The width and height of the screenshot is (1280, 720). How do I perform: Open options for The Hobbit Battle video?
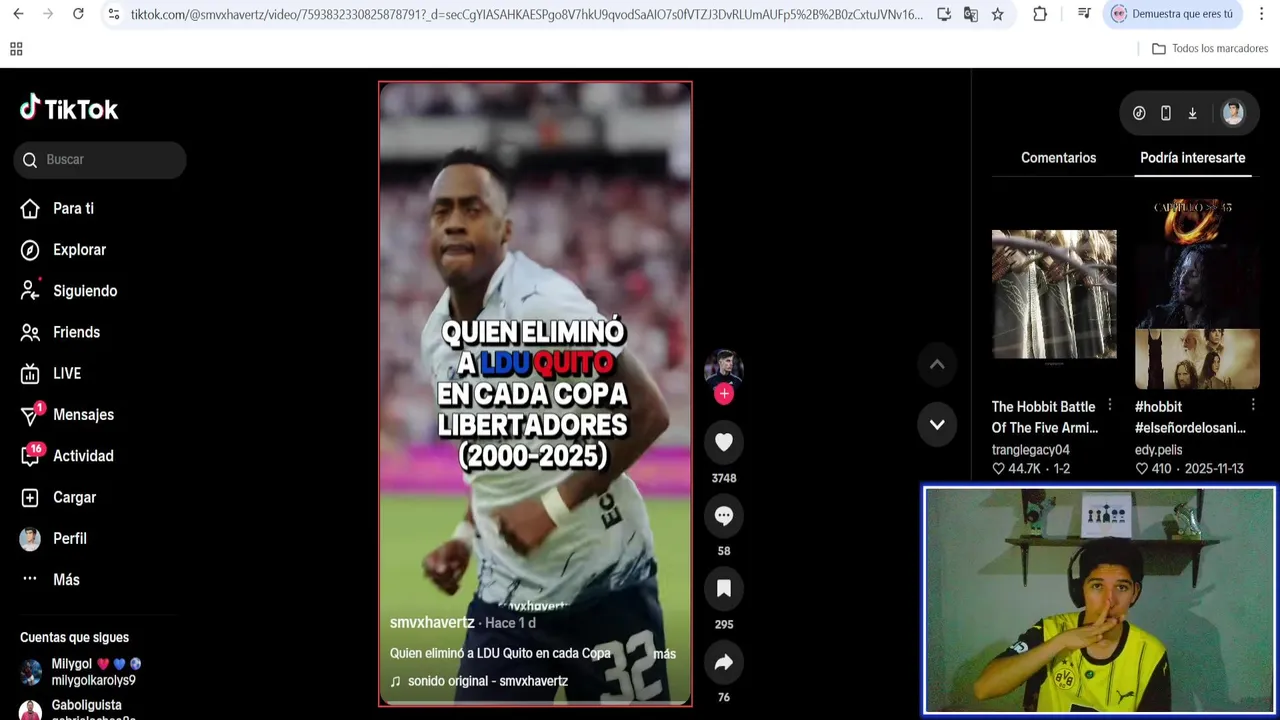tap(1109, 405)
